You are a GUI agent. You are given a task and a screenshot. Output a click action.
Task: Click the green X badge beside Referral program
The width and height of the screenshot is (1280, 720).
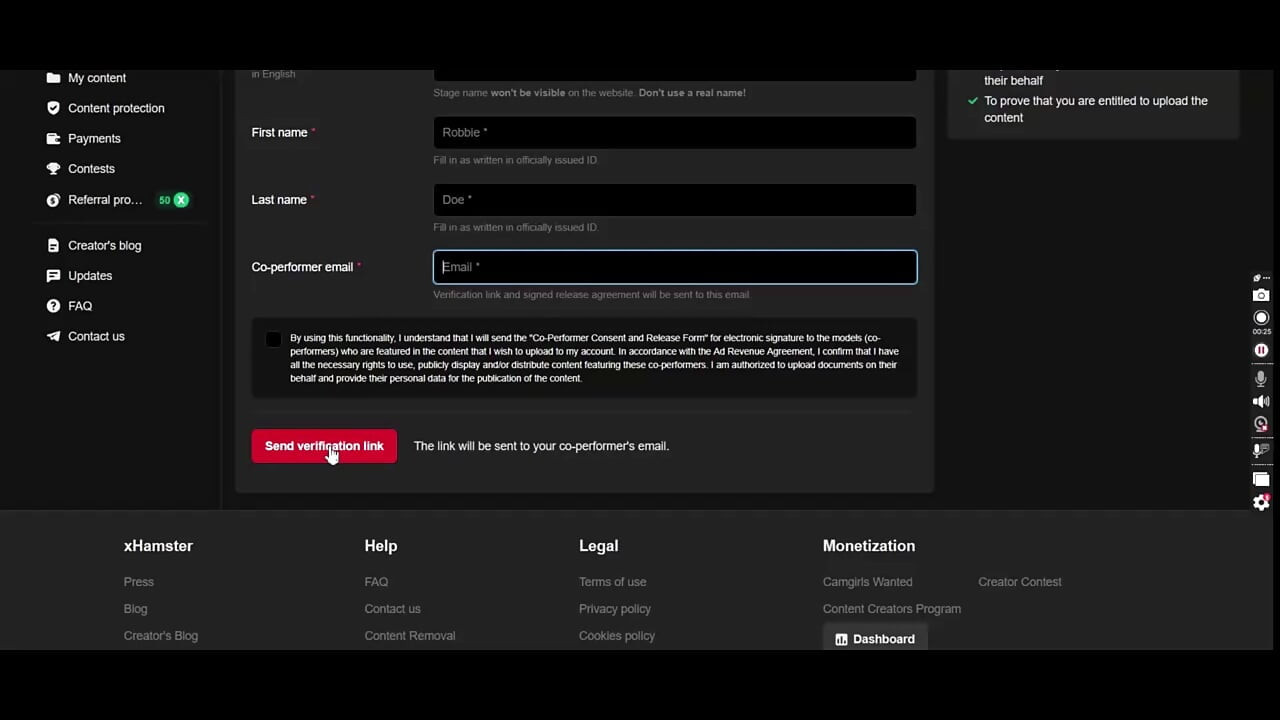(181, 200)
